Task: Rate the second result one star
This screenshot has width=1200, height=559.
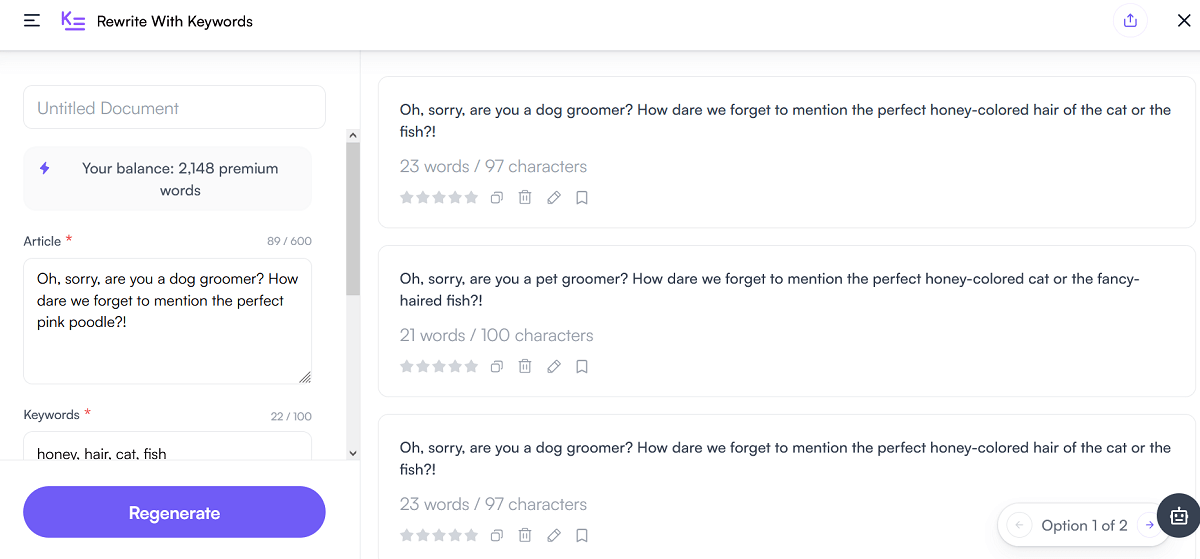Action: tap(407, 367)
